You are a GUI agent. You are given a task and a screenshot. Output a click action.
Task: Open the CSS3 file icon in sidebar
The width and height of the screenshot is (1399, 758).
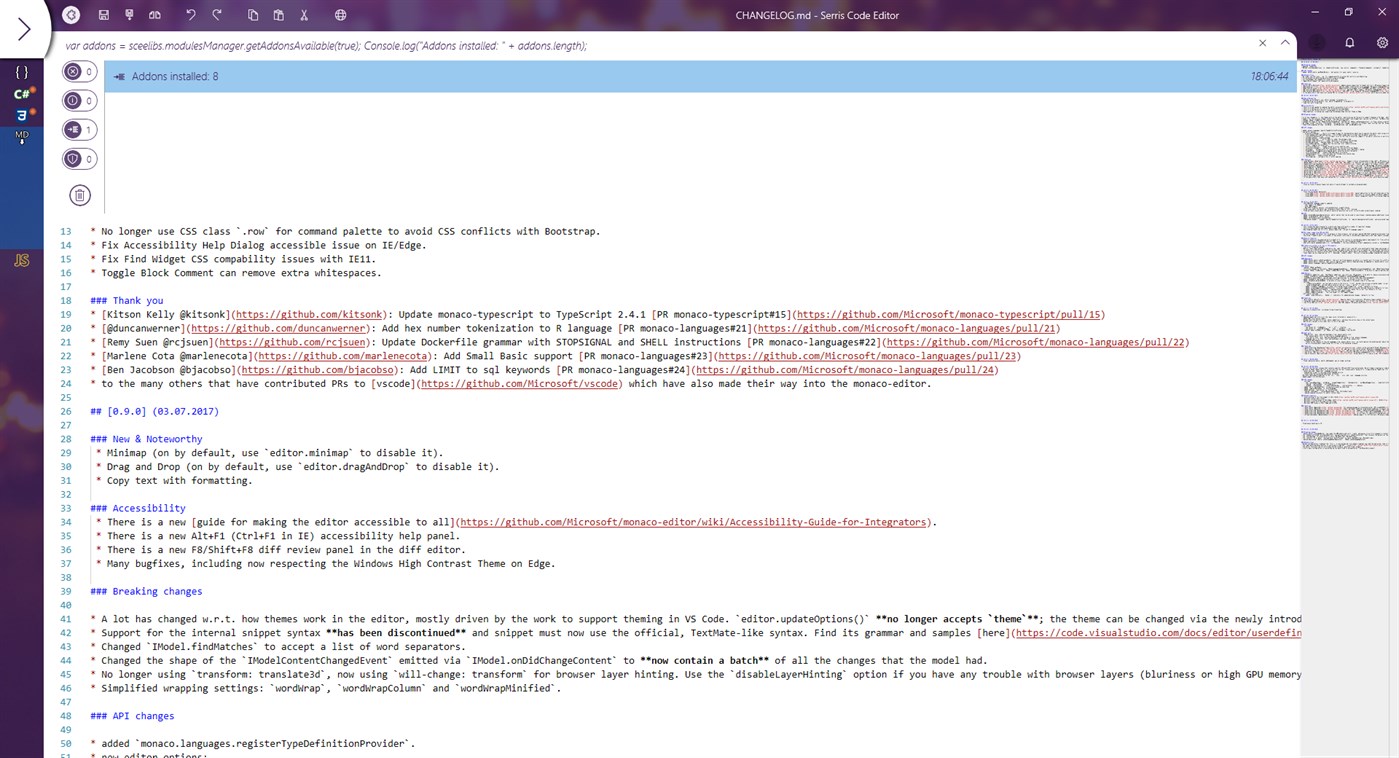click(x=21, y=115)
